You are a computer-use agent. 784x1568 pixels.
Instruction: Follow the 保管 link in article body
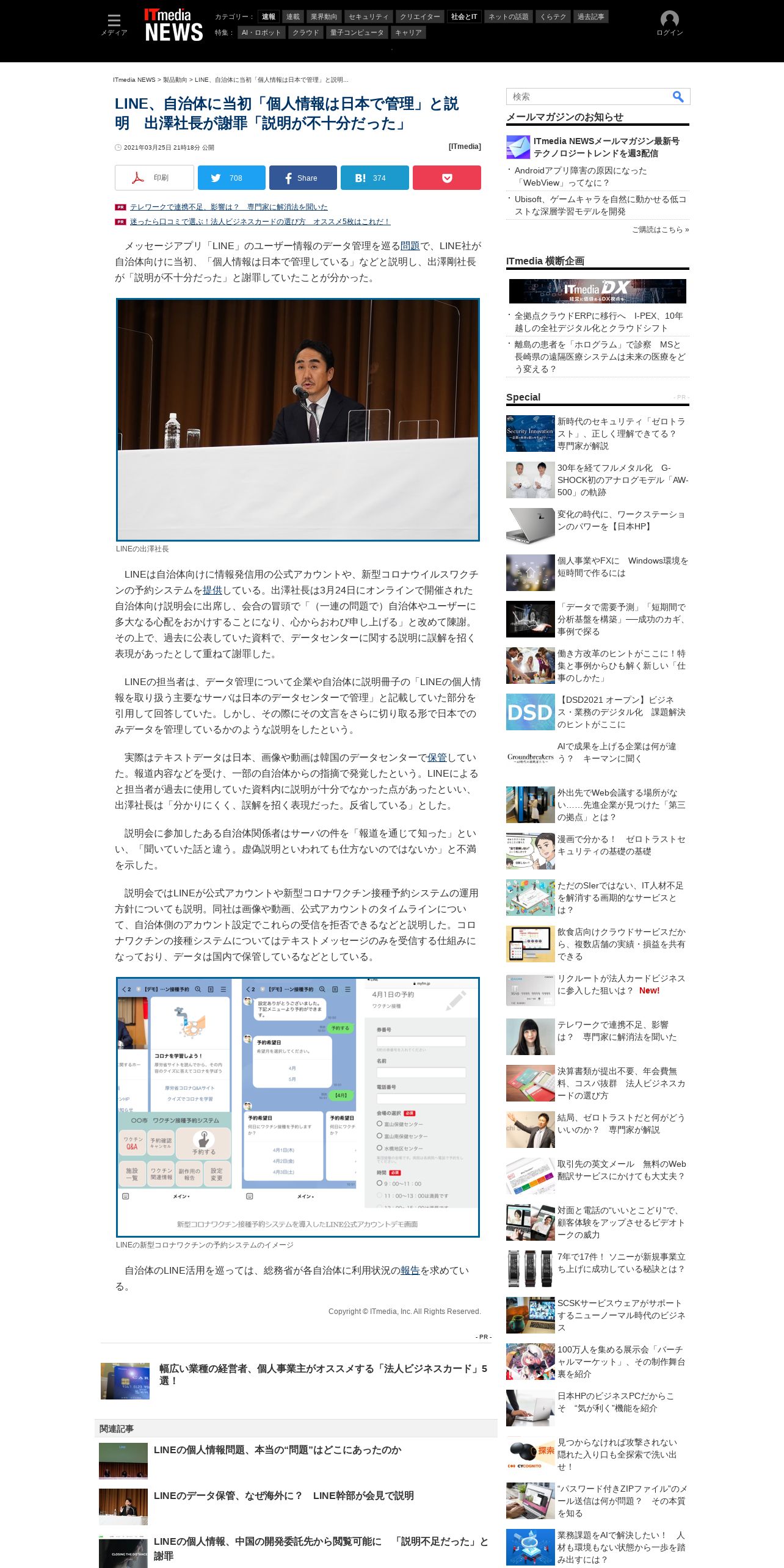pos(437,758)
